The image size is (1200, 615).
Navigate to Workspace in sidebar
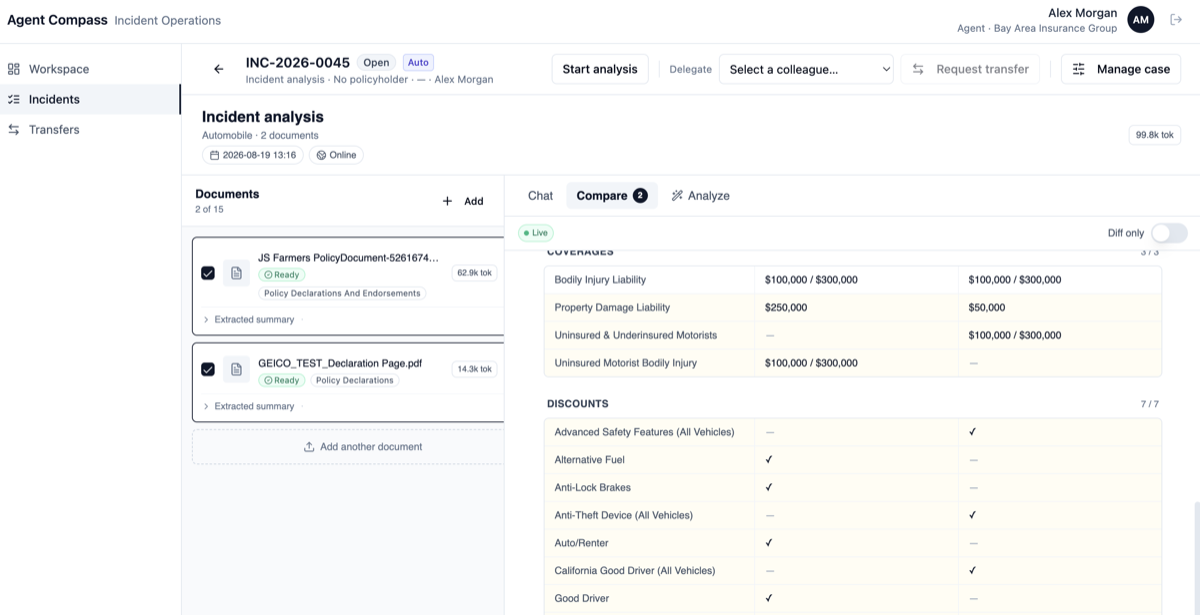(90, 69)
